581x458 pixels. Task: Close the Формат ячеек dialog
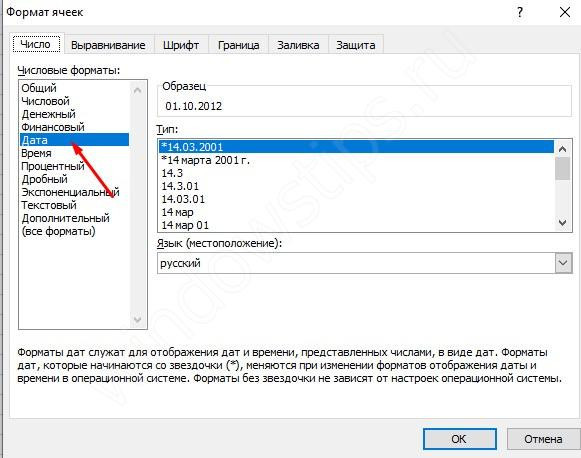[x=565, y=12]
